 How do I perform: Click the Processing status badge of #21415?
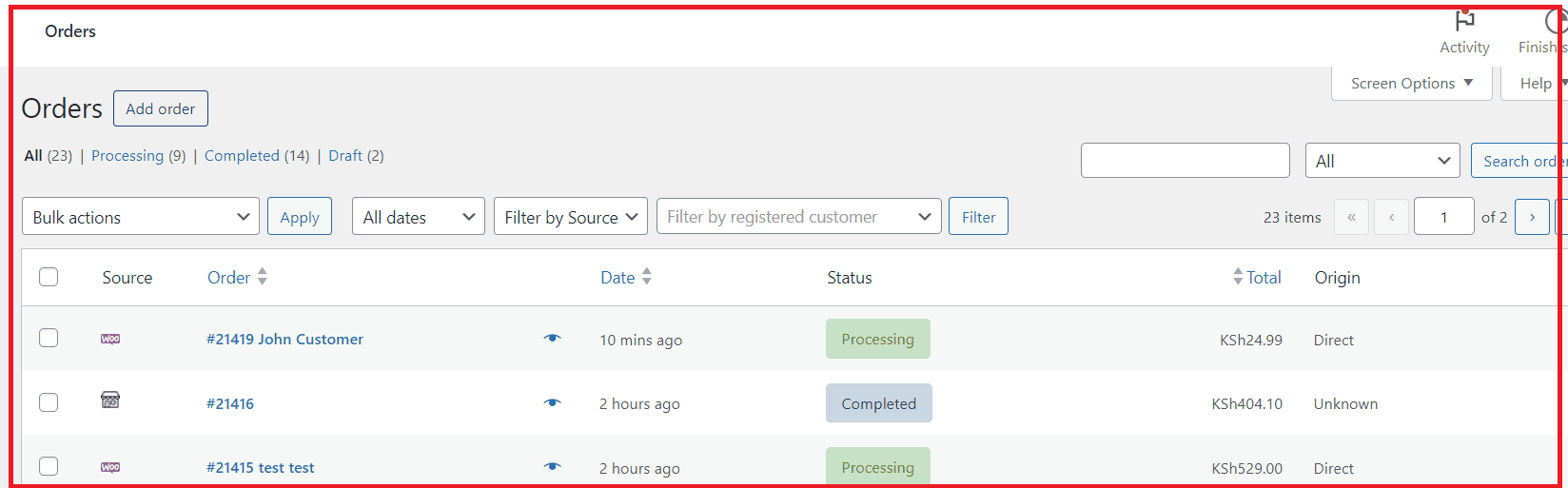(x=878, y=467)
